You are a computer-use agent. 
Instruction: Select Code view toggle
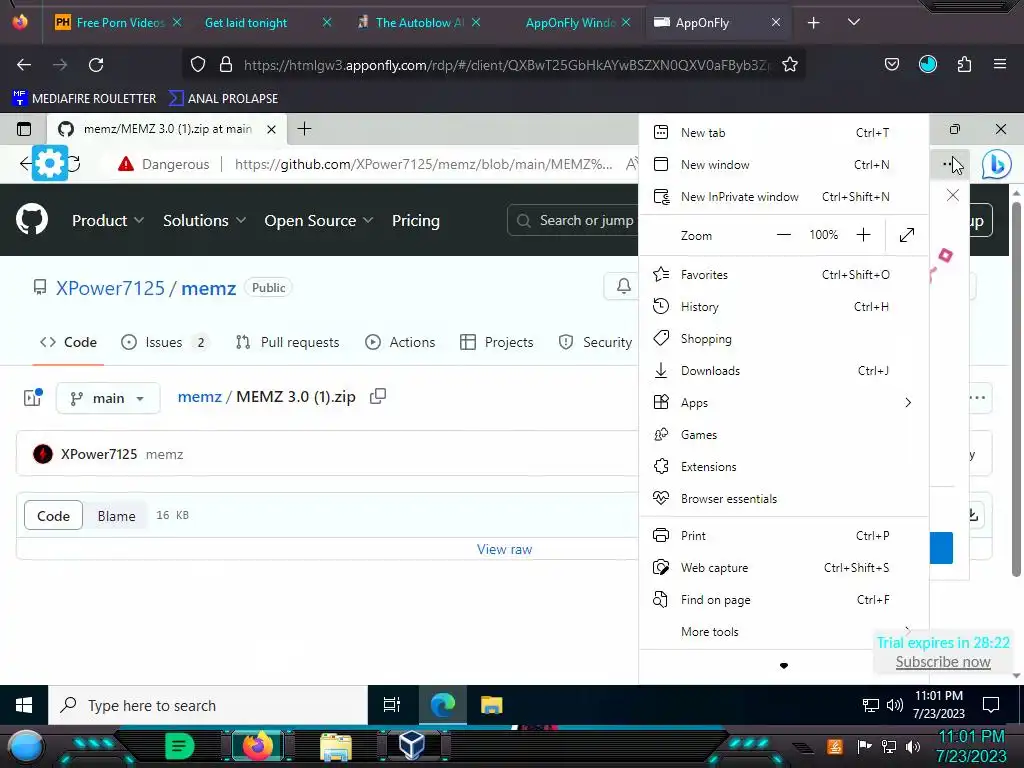click(x=54, y=516)
